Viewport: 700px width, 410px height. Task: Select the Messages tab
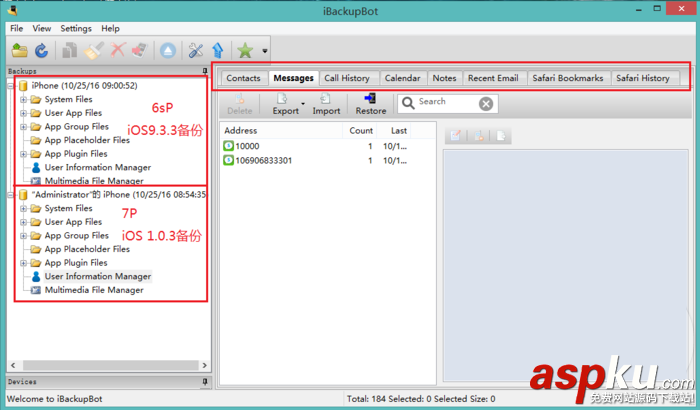293,78
